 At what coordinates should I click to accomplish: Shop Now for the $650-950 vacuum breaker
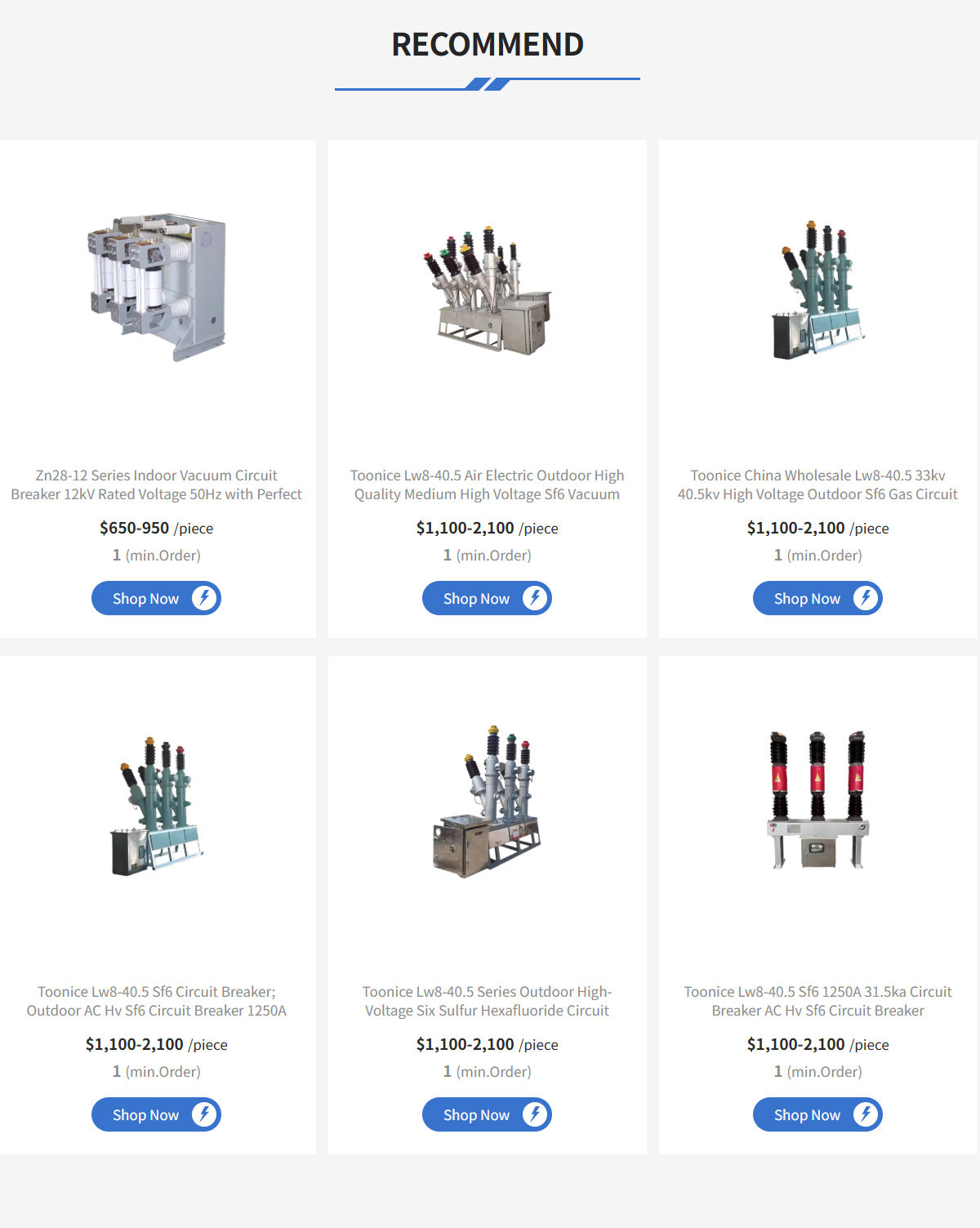(x=156, y=598)
